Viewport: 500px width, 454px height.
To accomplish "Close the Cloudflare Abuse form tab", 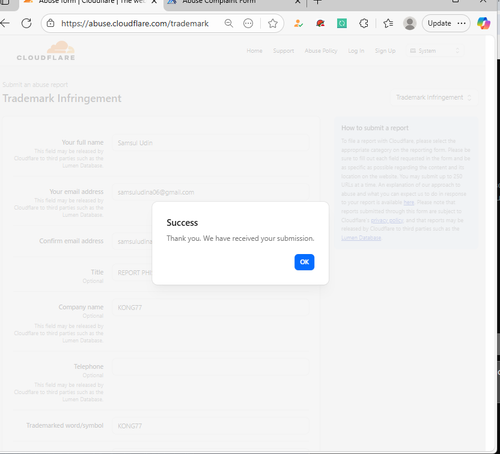I will [x=154, y=2].
